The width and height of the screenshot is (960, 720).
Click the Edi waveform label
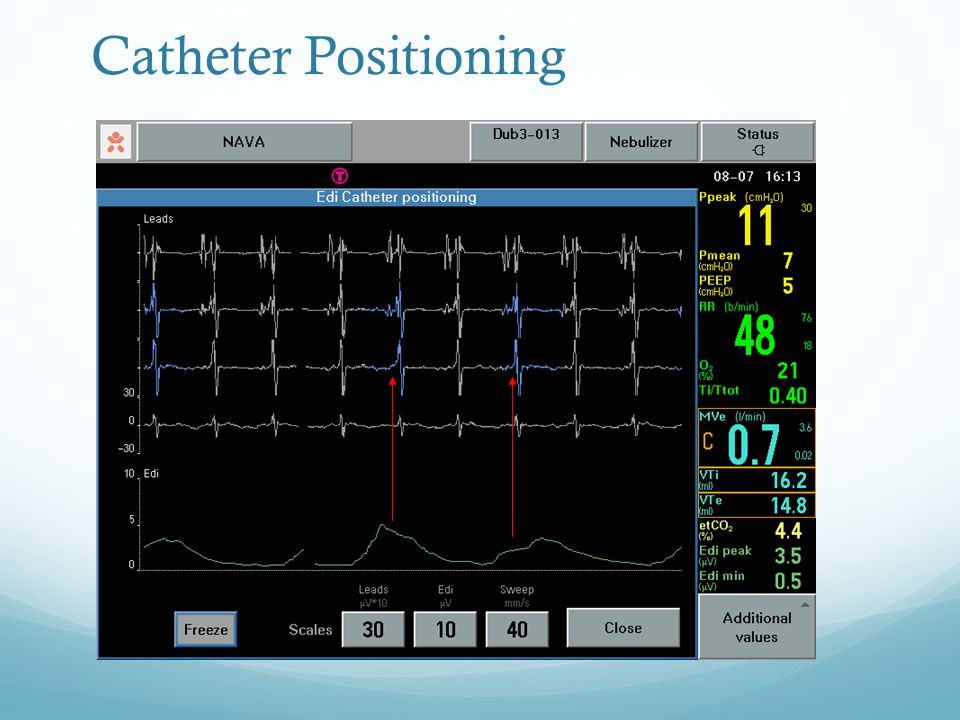151,474
